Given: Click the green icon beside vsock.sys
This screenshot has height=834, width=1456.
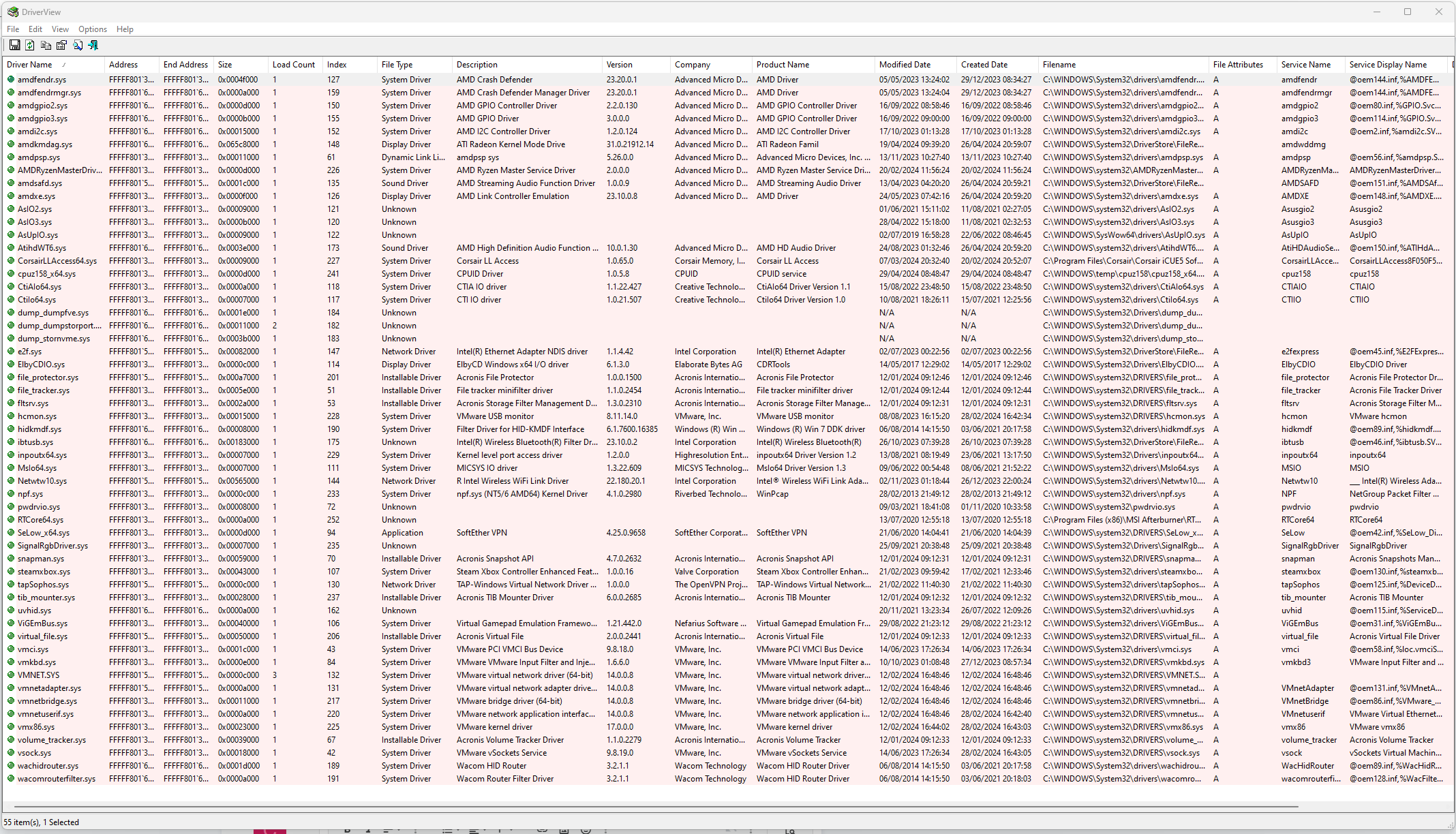Looking at the screenshot, I should pyautogui.click(x=11, y=752).
